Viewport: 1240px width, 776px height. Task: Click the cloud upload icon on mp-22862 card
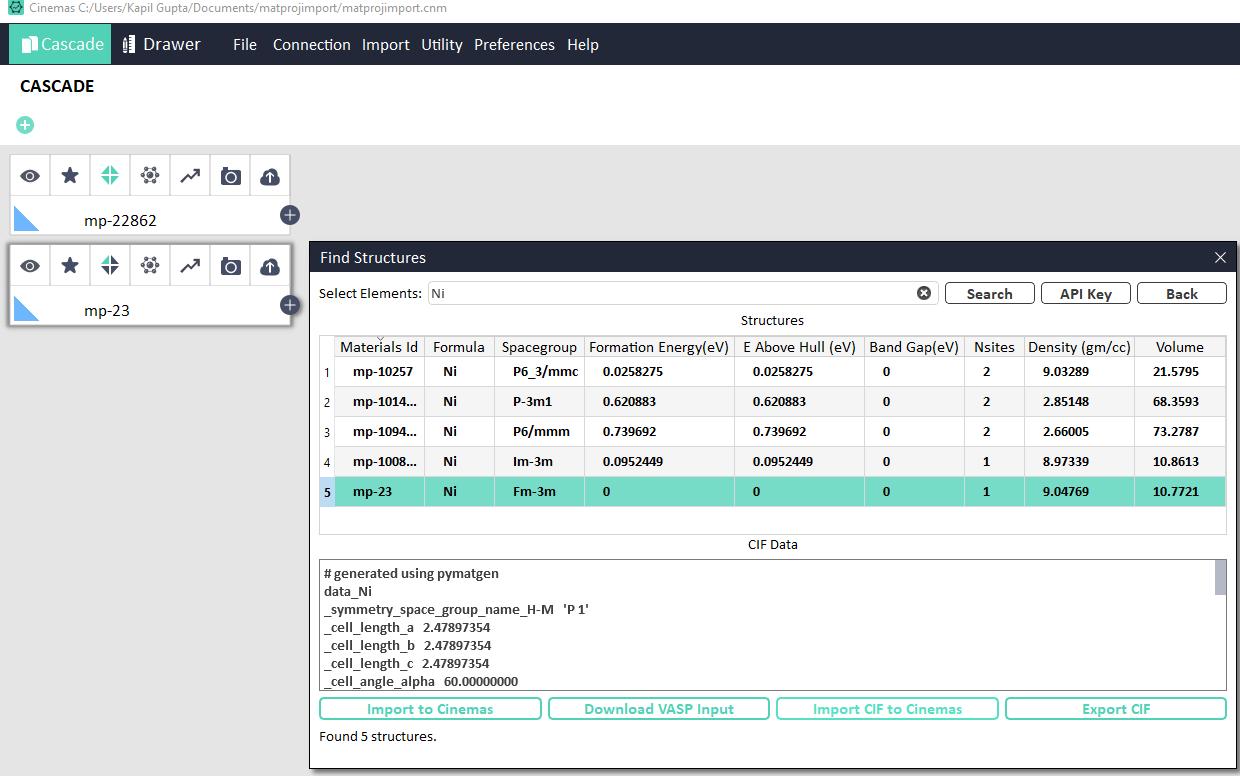click(x=270, y=176)
